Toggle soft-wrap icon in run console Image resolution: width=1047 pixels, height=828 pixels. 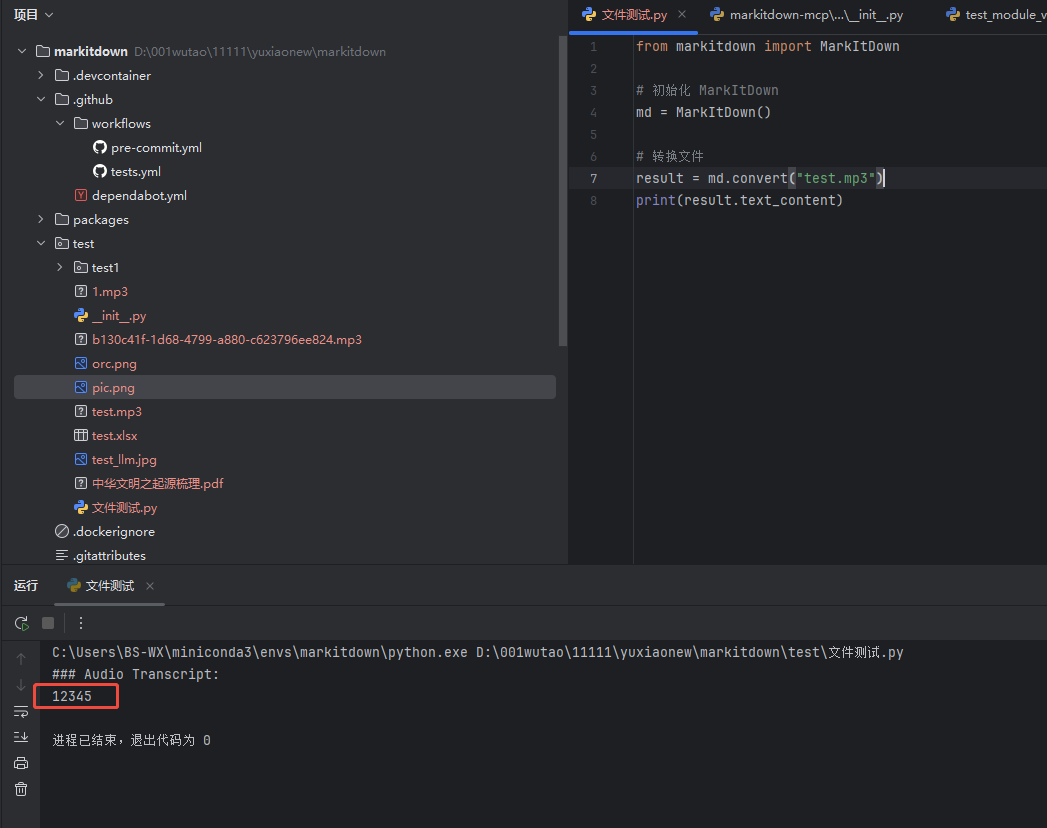(x=21, y=712)
